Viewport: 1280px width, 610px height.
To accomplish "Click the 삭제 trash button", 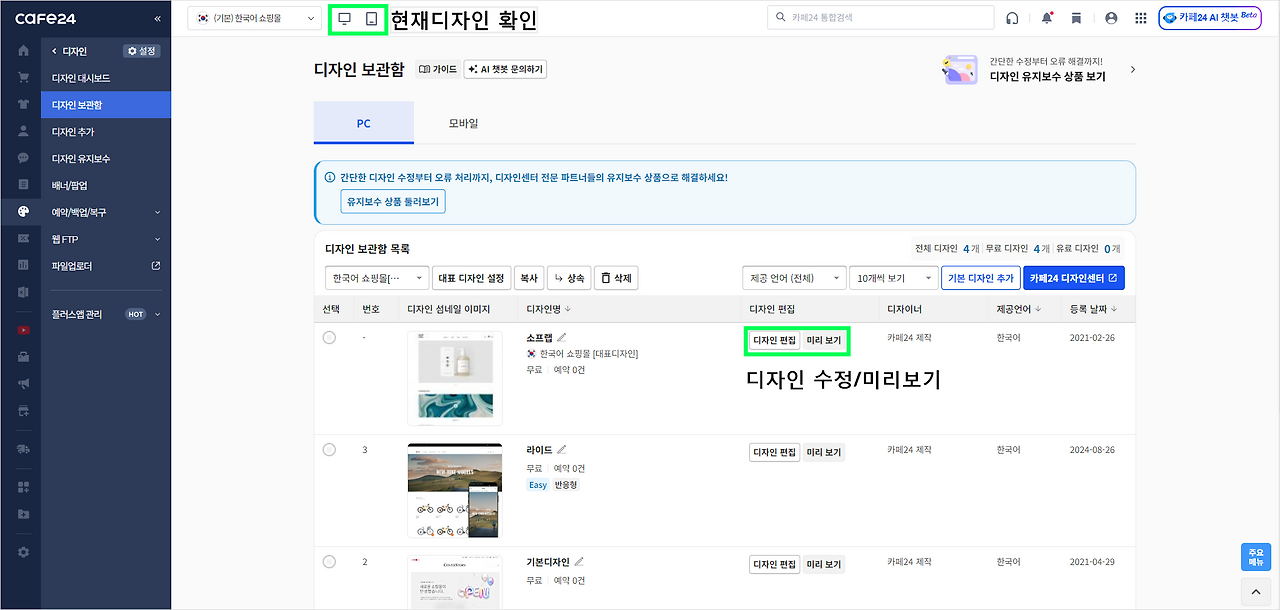I will point(616,278).
